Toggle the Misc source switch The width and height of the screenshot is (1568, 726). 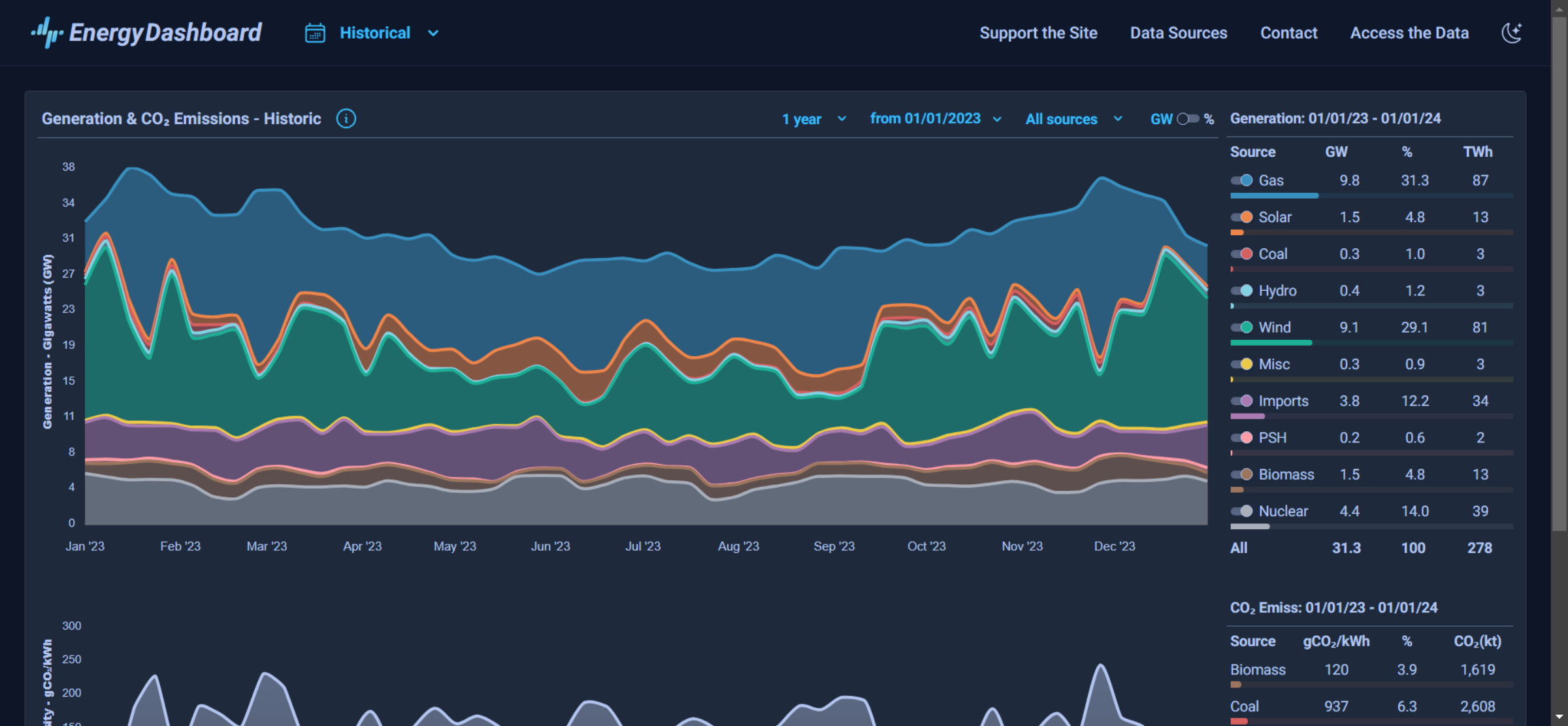tap(1241, 364)
